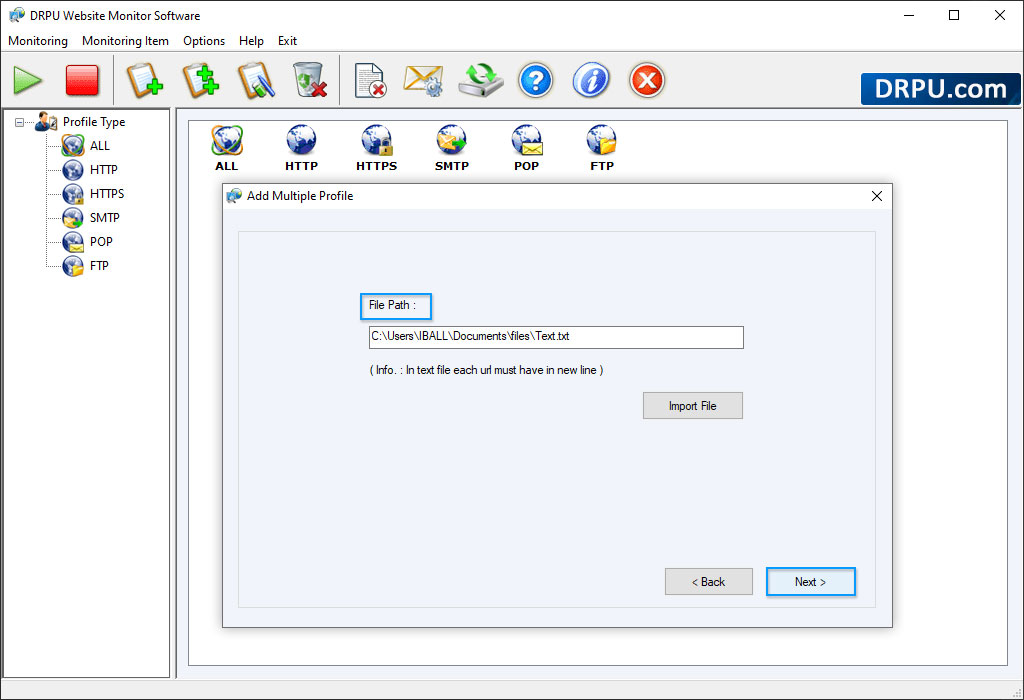Select ALL in the profile tree

(99, 146)
